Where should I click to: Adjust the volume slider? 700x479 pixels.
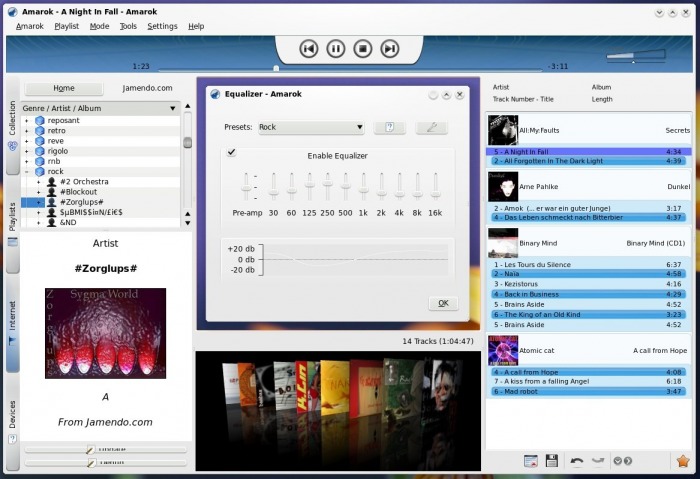pos(636,56)
